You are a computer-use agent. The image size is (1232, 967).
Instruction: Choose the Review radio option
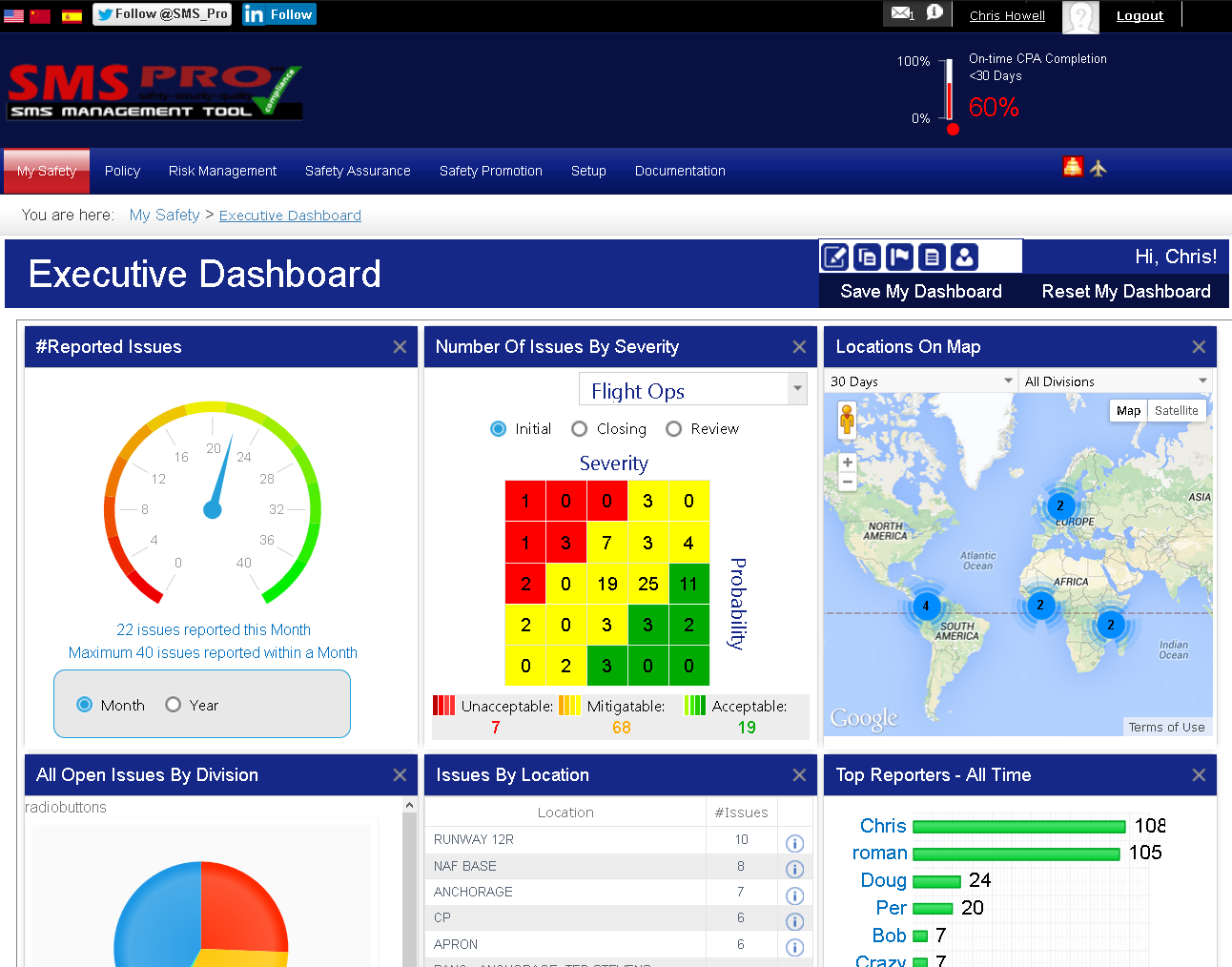click(673, 429)
